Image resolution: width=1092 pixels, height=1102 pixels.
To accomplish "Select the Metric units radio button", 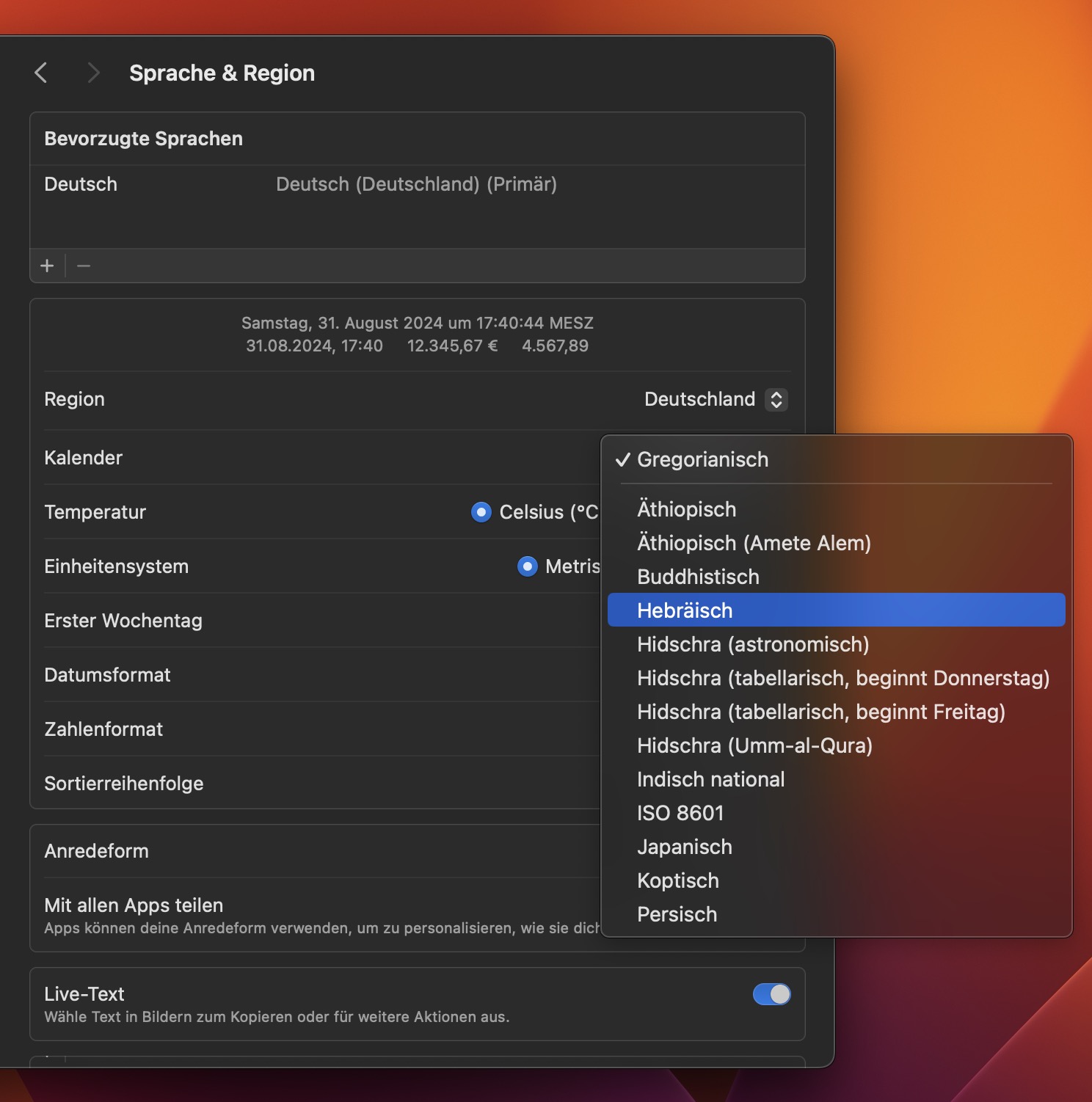I will click(x=527, y=566).
